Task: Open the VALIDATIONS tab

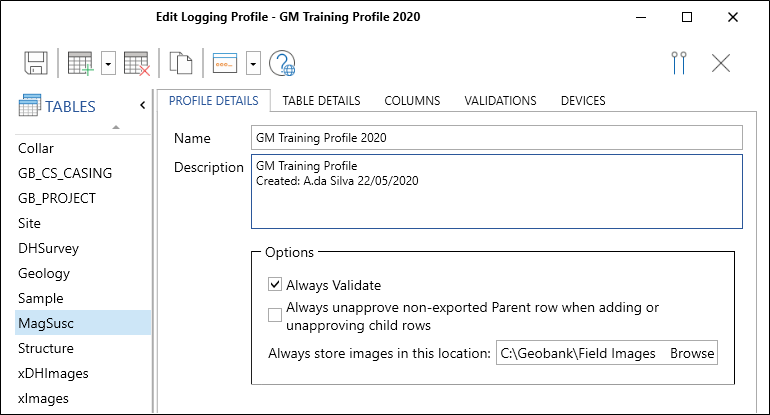Action: click(x=500, y=101)
